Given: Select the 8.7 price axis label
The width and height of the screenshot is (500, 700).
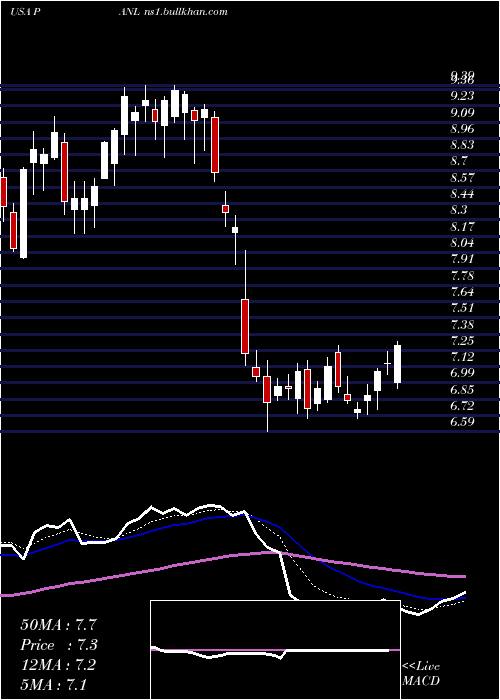Looking at the screenshot, I should pos(459,161).
